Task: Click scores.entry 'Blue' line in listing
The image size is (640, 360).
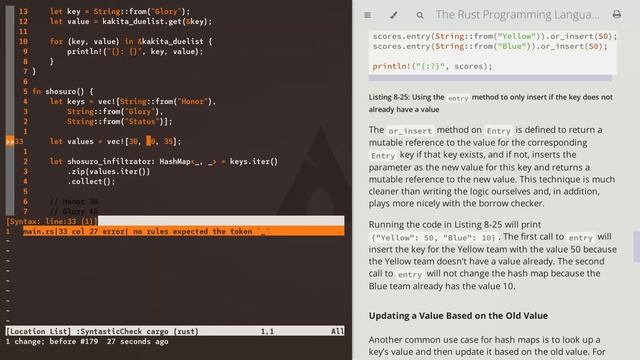Action: pos(490,46)
